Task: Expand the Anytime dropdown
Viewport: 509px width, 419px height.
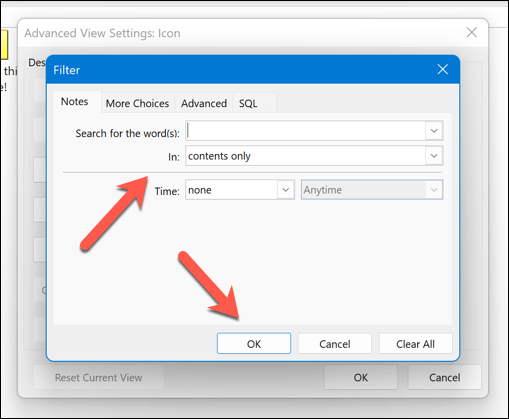Action: click(x=372, y=190)
